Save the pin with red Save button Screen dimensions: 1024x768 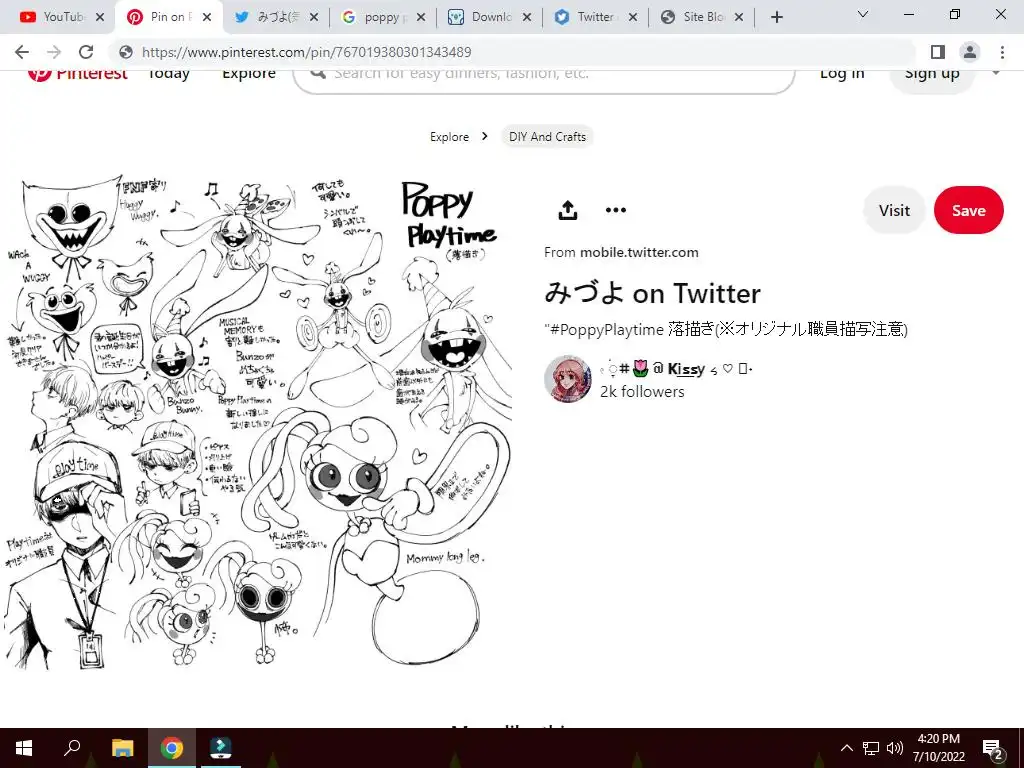(x=968, y=210)
